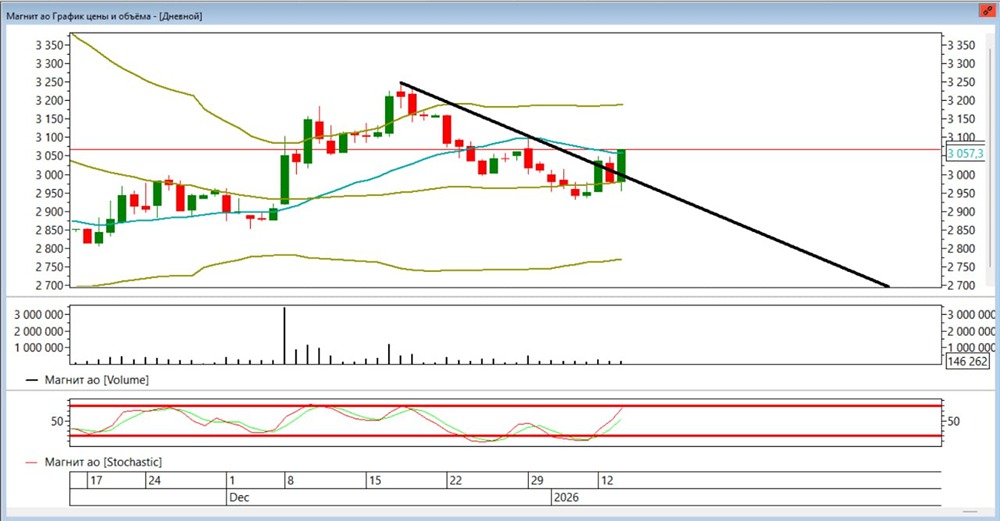Click 3 350 on left price axis
Screen dimensions: 1000x521
49,45
